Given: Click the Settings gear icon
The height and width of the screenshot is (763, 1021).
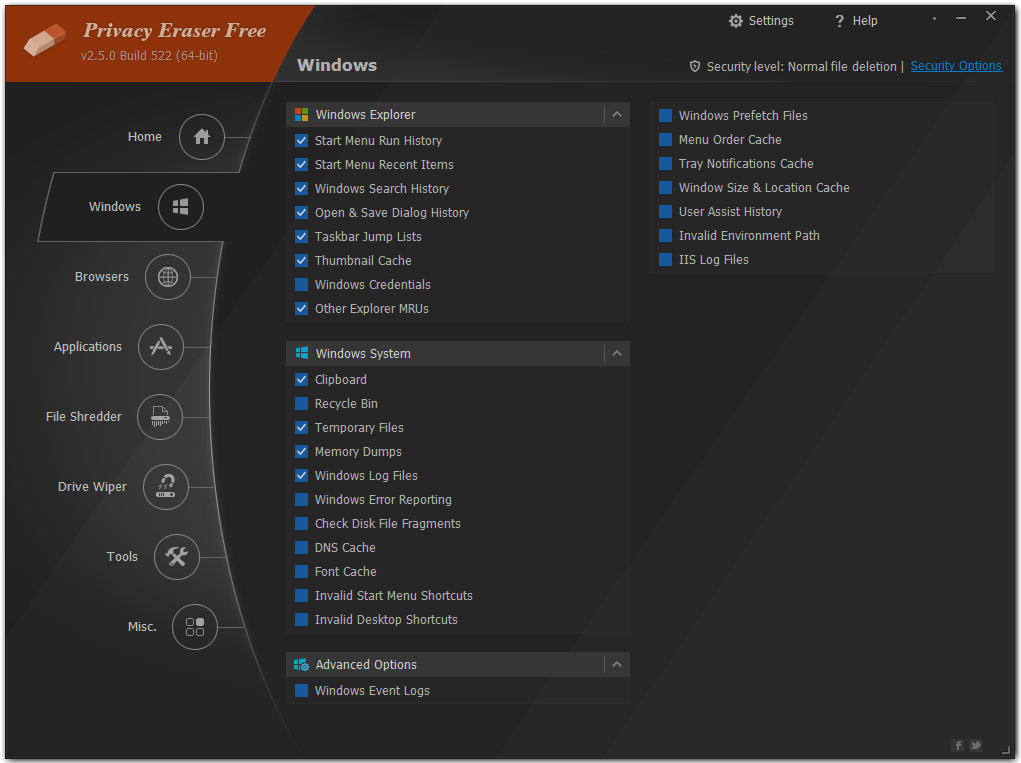Looking at the screenshot, I should pyautogui.click(x=736, y=21).
